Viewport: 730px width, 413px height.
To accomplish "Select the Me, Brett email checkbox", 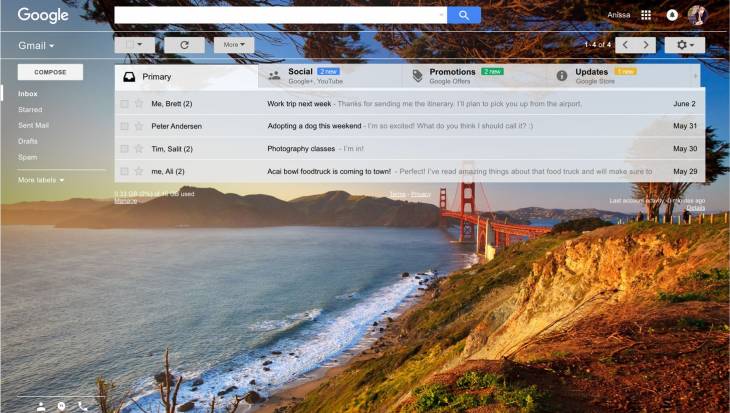I will [x=124, y=104].
